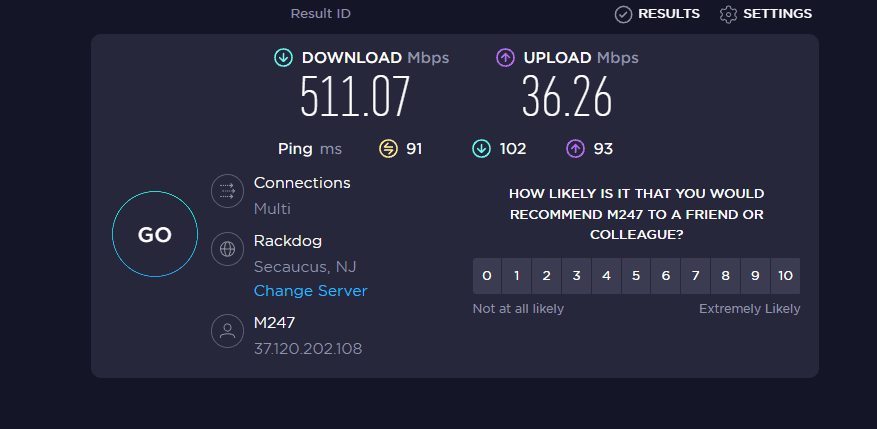Click the Rackdog server globe icon
877x429 pixels.
point(227,249)
